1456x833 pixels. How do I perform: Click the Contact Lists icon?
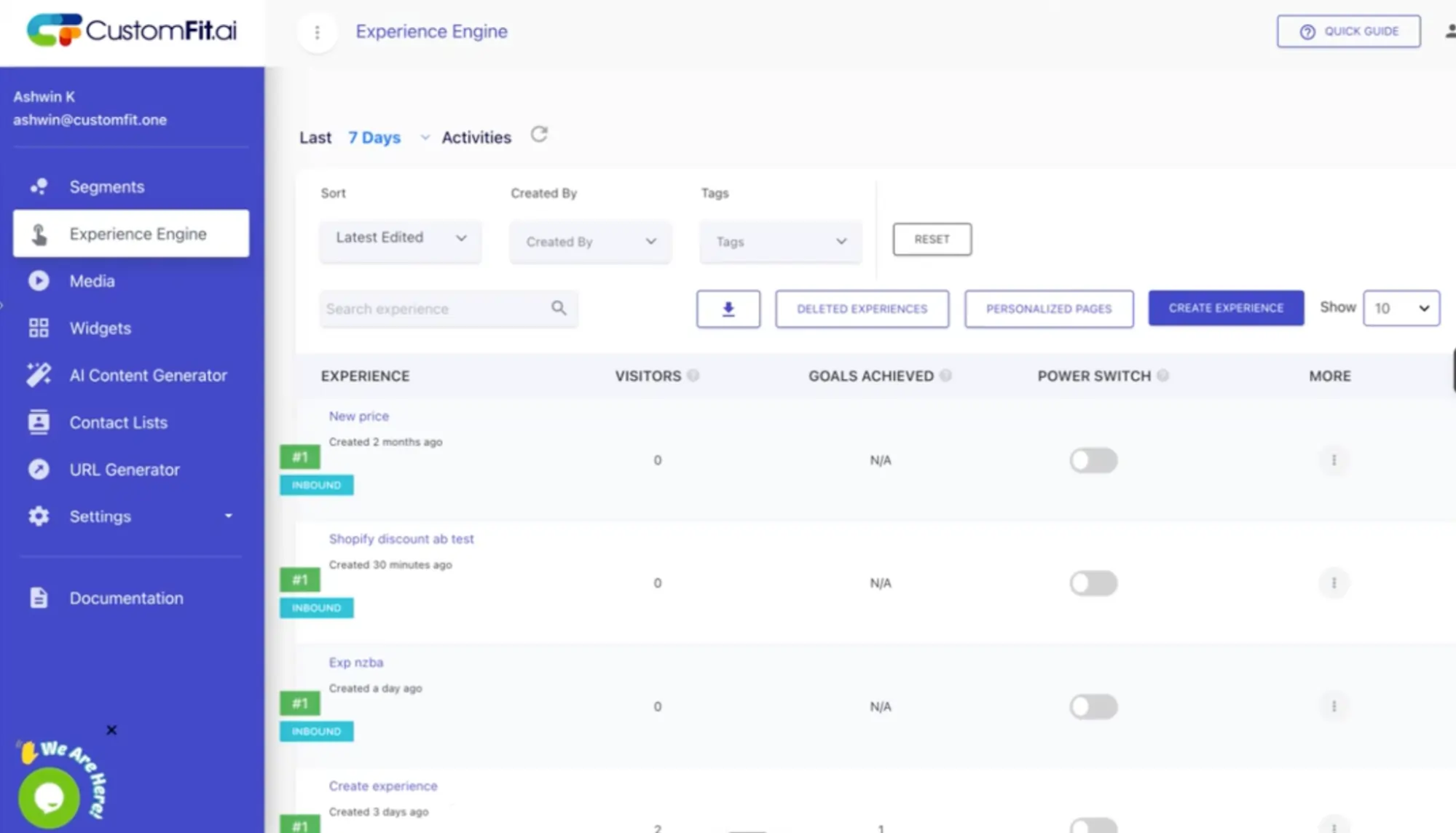[x=39, y=422]
